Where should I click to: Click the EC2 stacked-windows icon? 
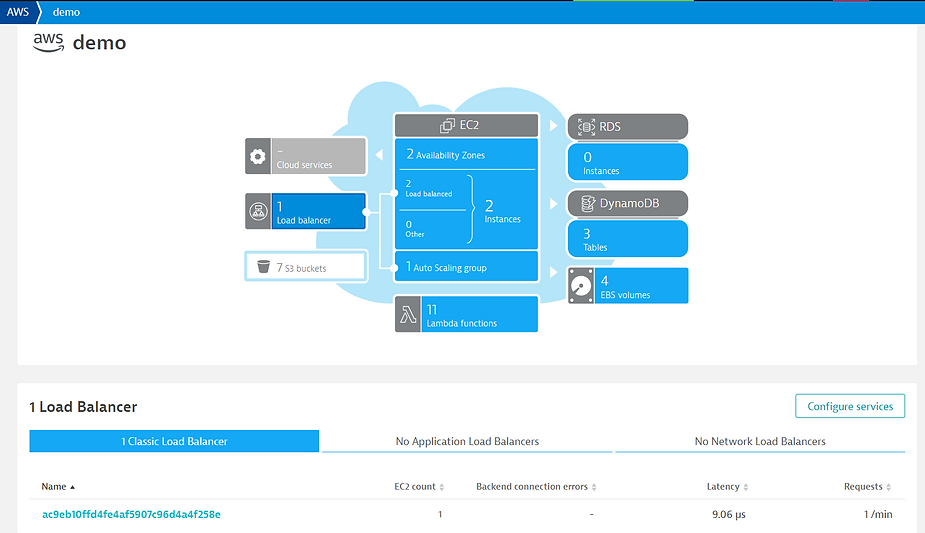(447, 125)
